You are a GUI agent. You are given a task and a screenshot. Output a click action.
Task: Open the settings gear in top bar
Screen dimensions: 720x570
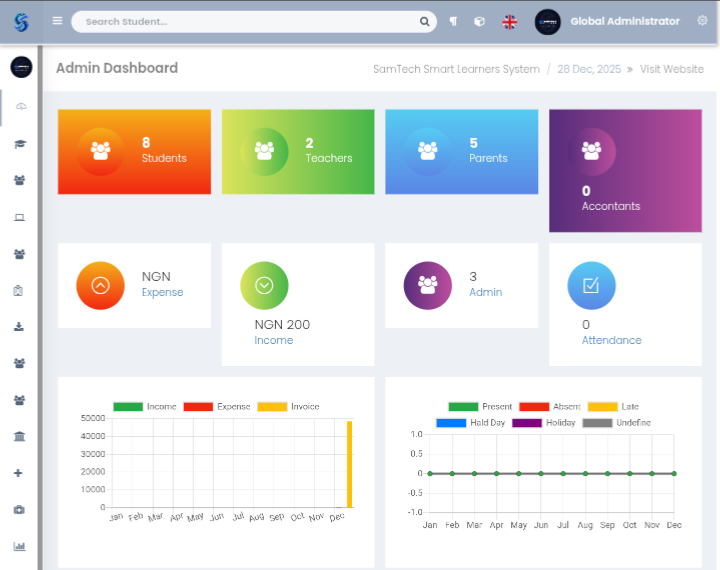pyautogui.click(x=702, y=21)
